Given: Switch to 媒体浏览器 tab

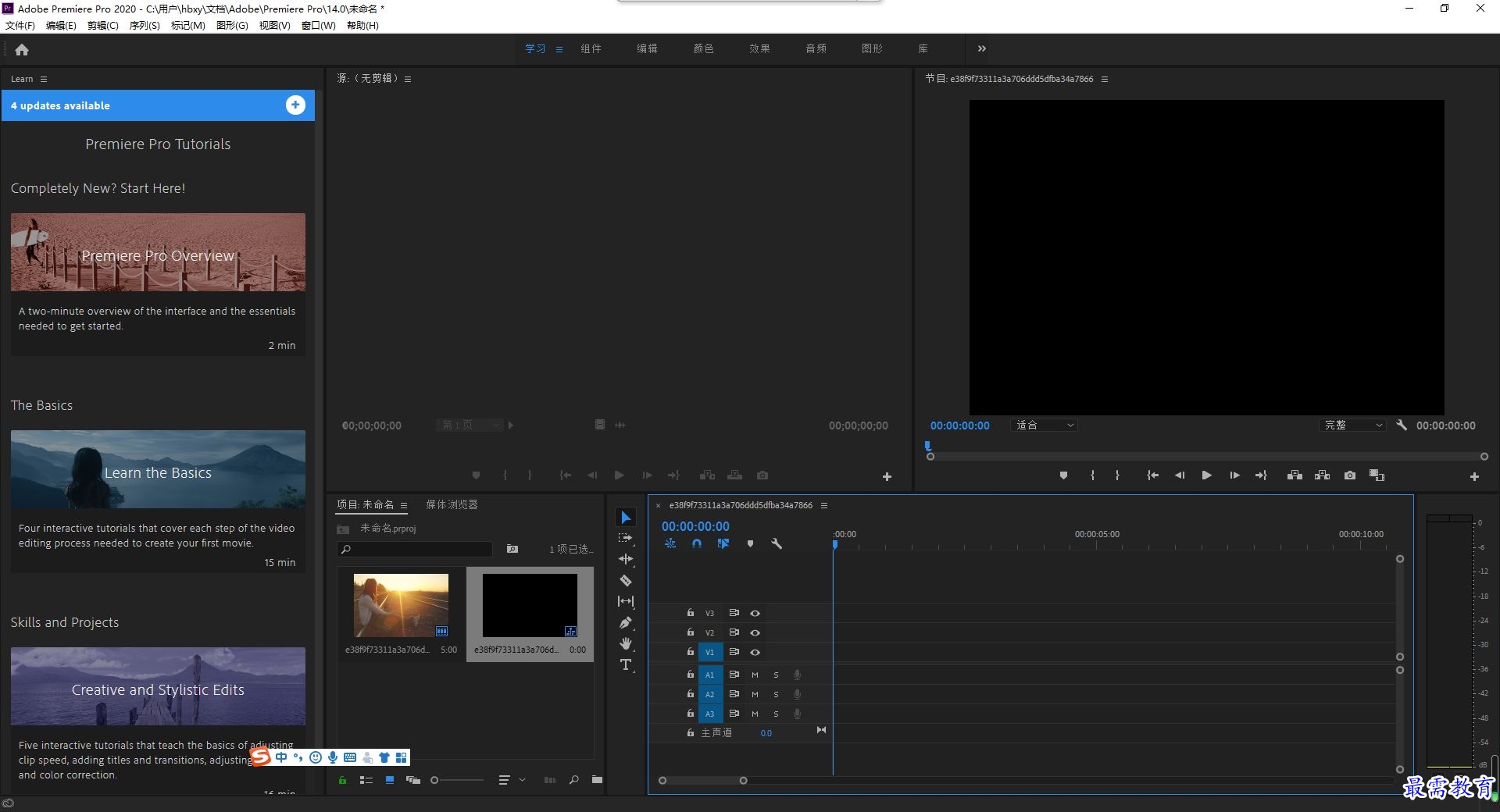Looking at the screenshot, I should tap(452, 505).
